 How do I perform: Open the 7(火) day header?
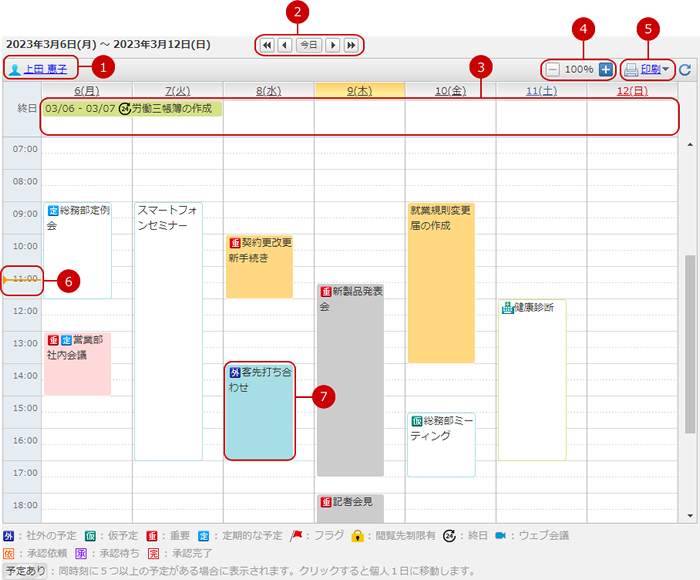pyautogui.click(x=178, y=91)
